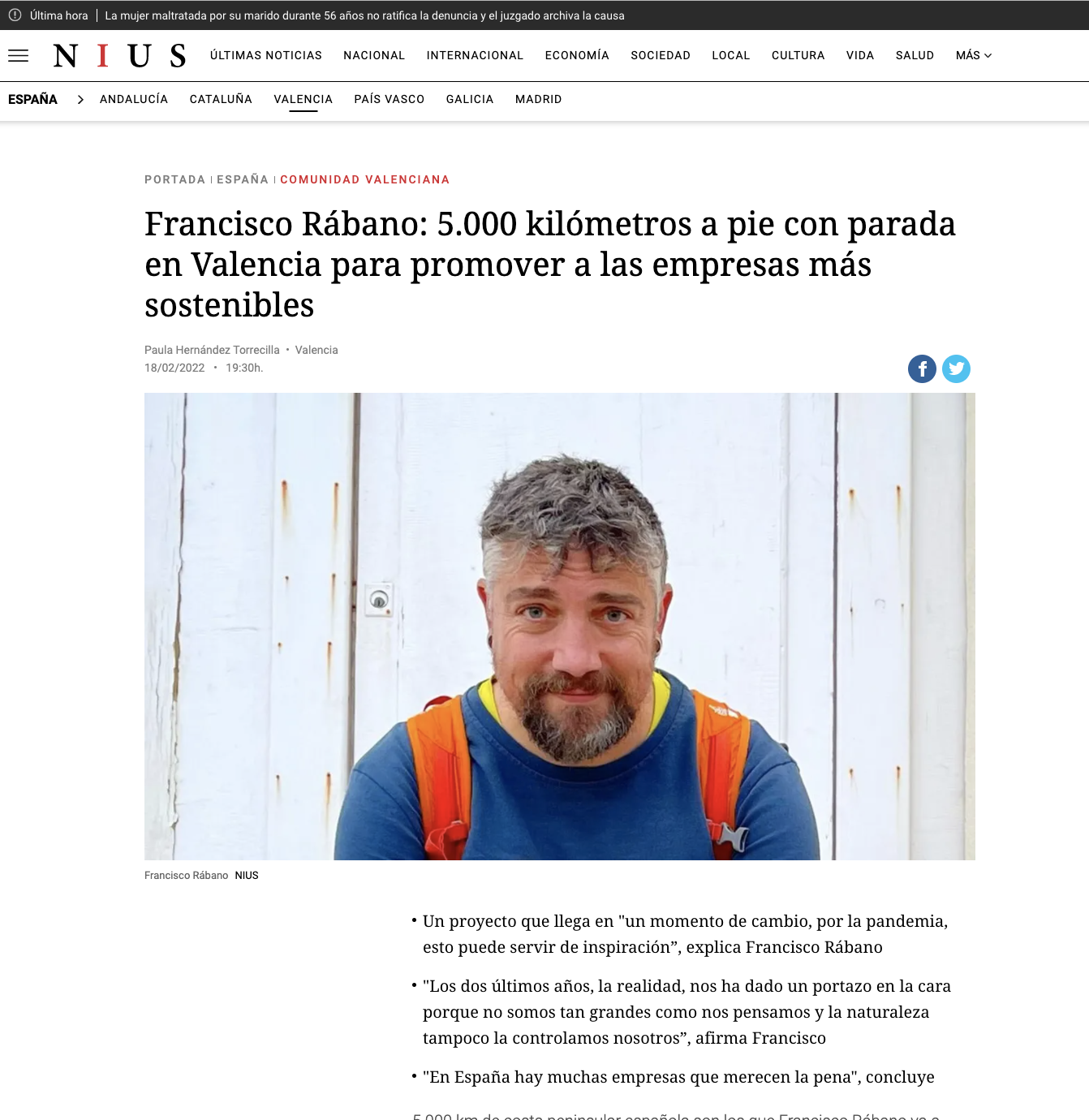Viewport: 1089px width, 1120px height.
Task: Click the Comunidad Valenciana breadcrumb link
Action: (x=364, y=179)
